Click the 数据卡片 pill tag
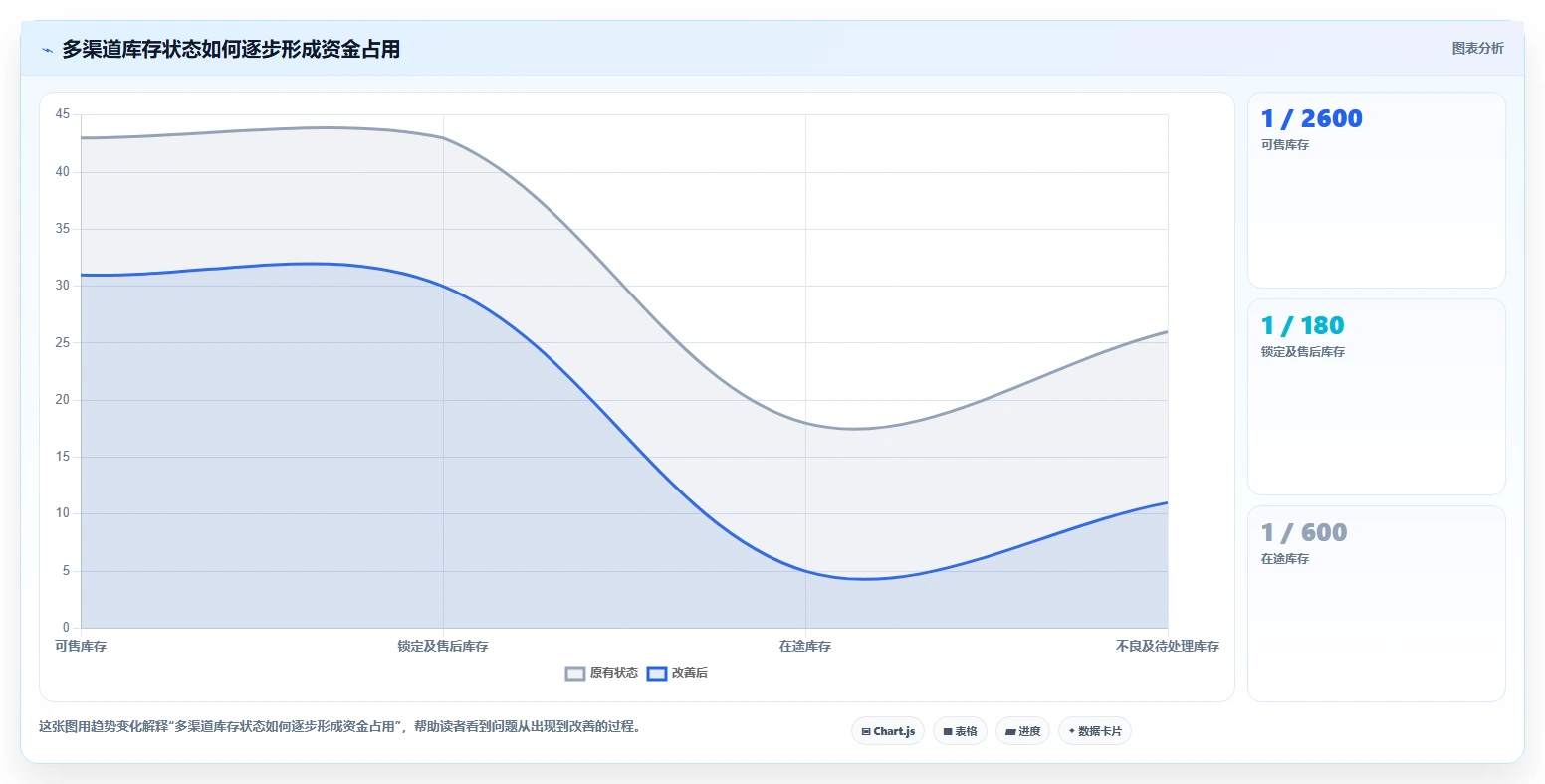1545x784 pixels. pyautogui.click(x=1095, y=731)
